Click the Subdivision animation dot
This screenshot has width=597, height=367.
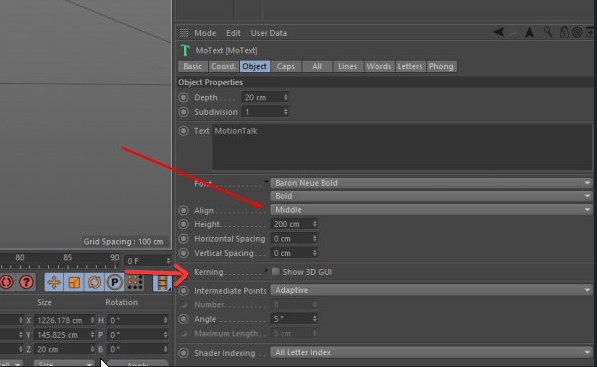point(184,112)
